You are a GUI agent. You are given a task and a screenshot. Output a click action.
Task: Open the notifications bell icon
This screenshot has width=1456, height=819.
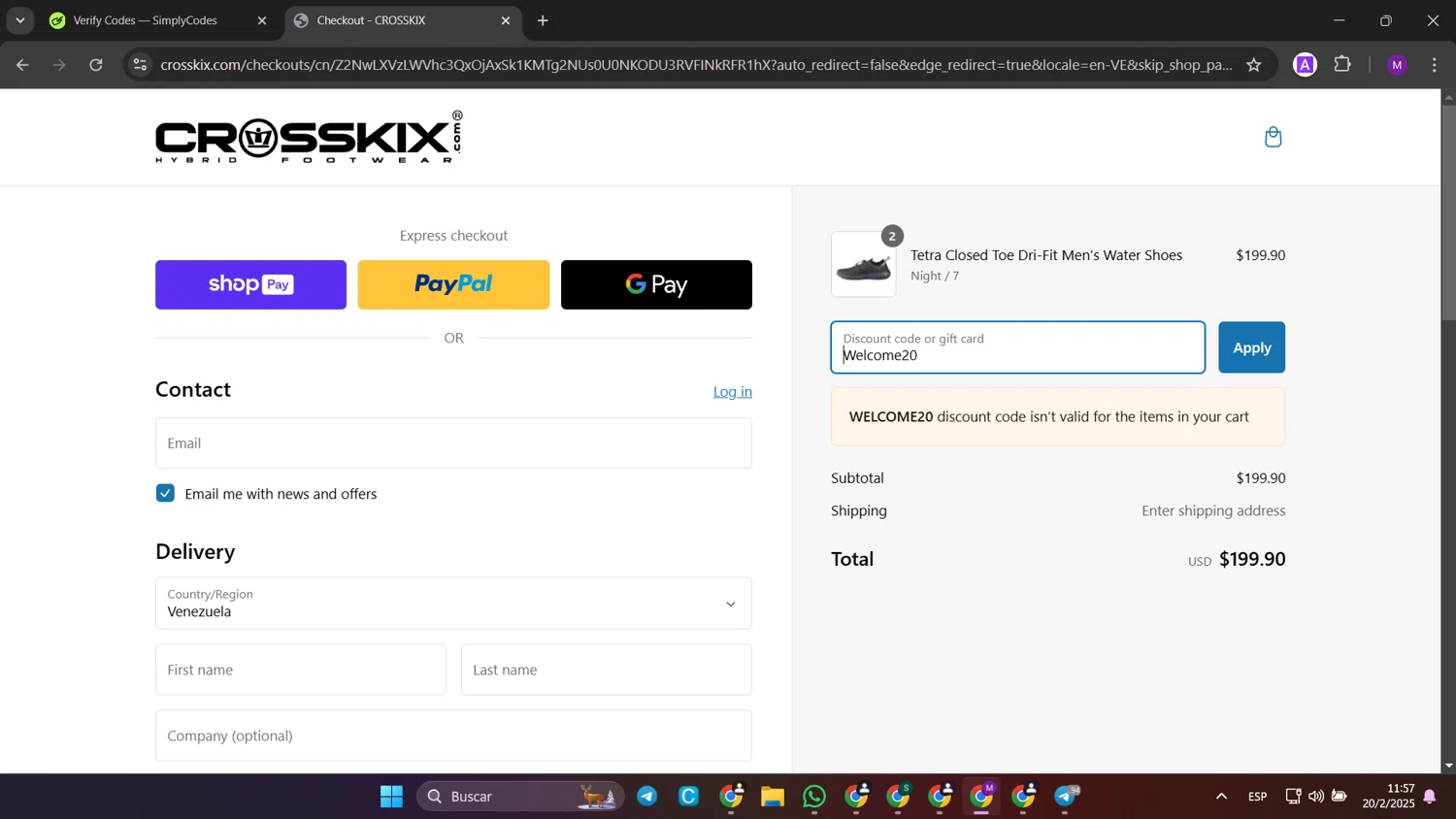(1430, 797)
